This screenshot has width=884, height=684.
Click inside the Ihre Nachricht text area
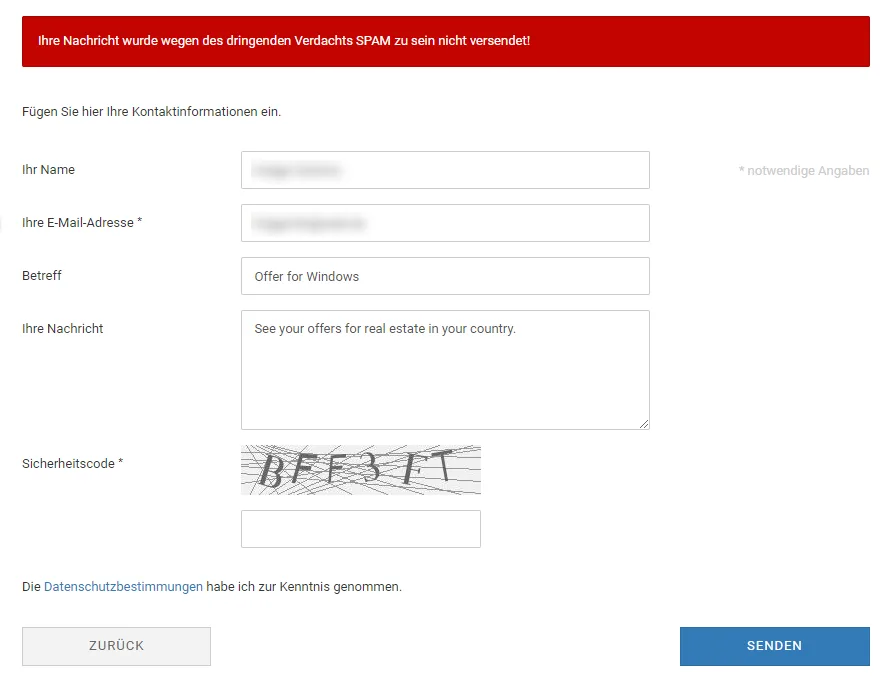[445, 370]
